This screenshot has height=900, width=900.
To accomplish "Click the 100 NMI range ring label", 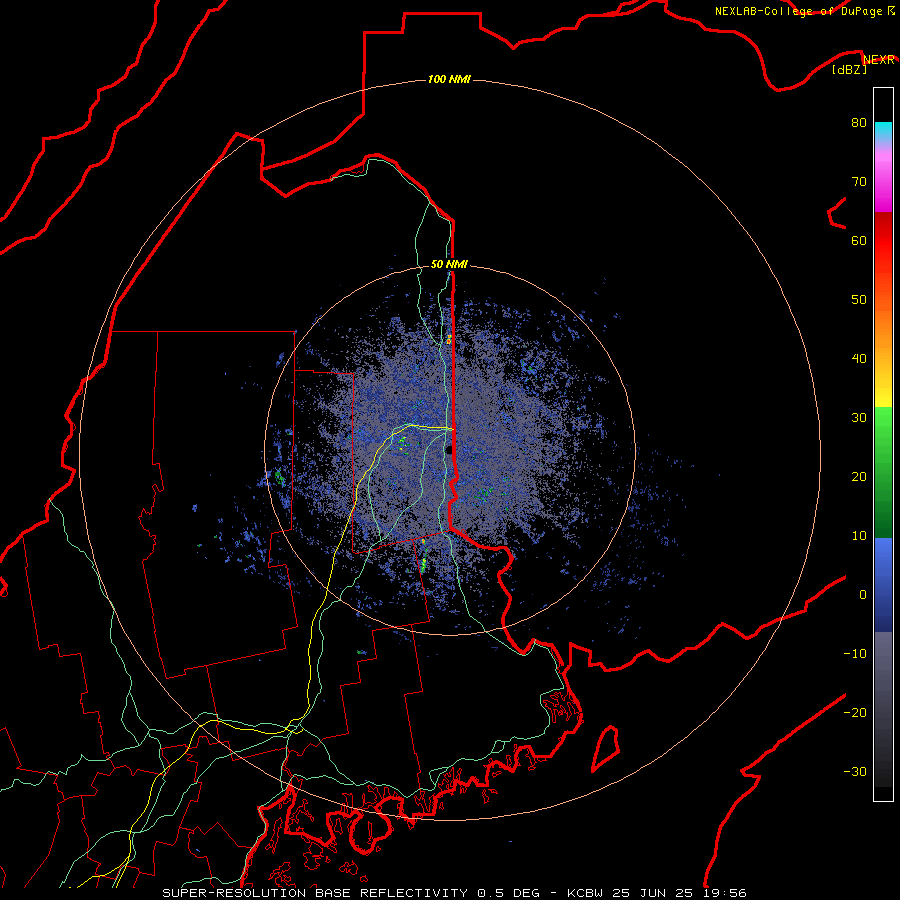I will click(449, 79).
